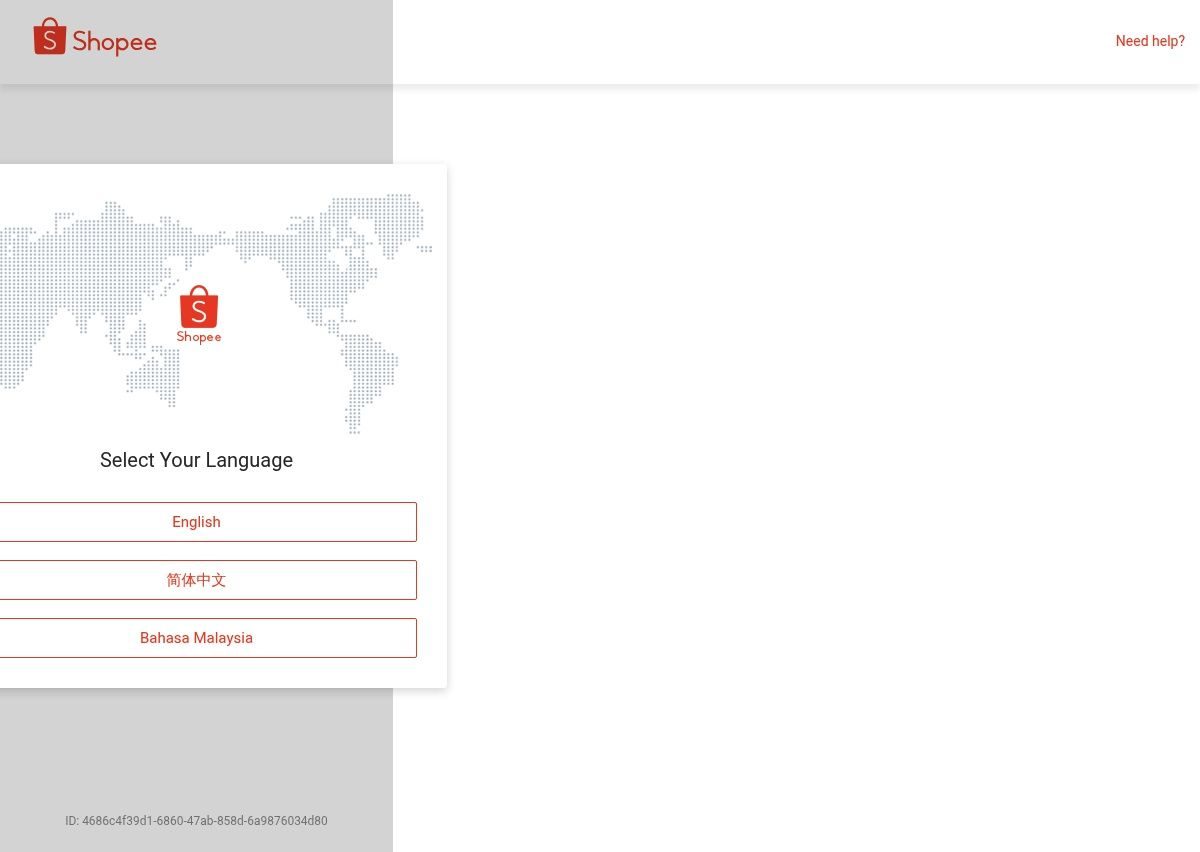1200x852 pixels.
Task: Click the card's white margin below Bahasa Malaysia
Action: click(x=196, y=673)
